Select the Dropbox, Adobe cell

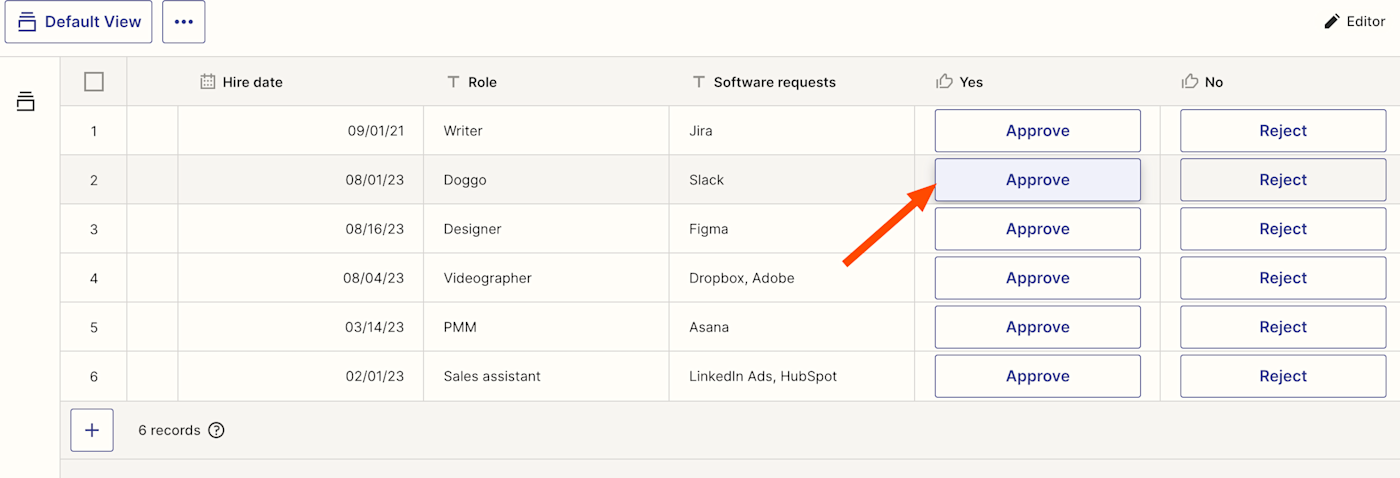coord(741,278)
